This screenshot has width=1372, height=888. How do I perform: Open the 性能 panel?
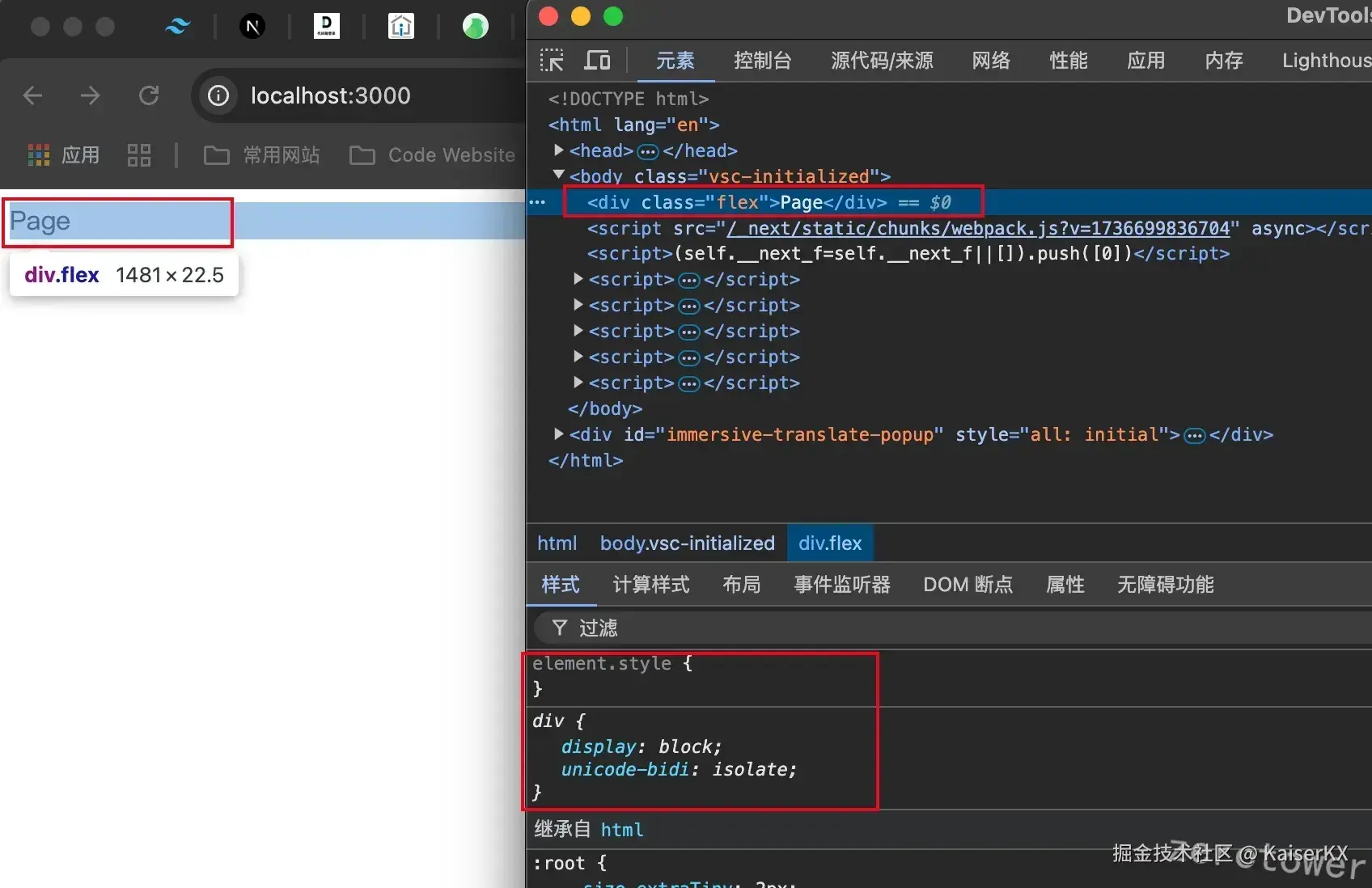1069,61
